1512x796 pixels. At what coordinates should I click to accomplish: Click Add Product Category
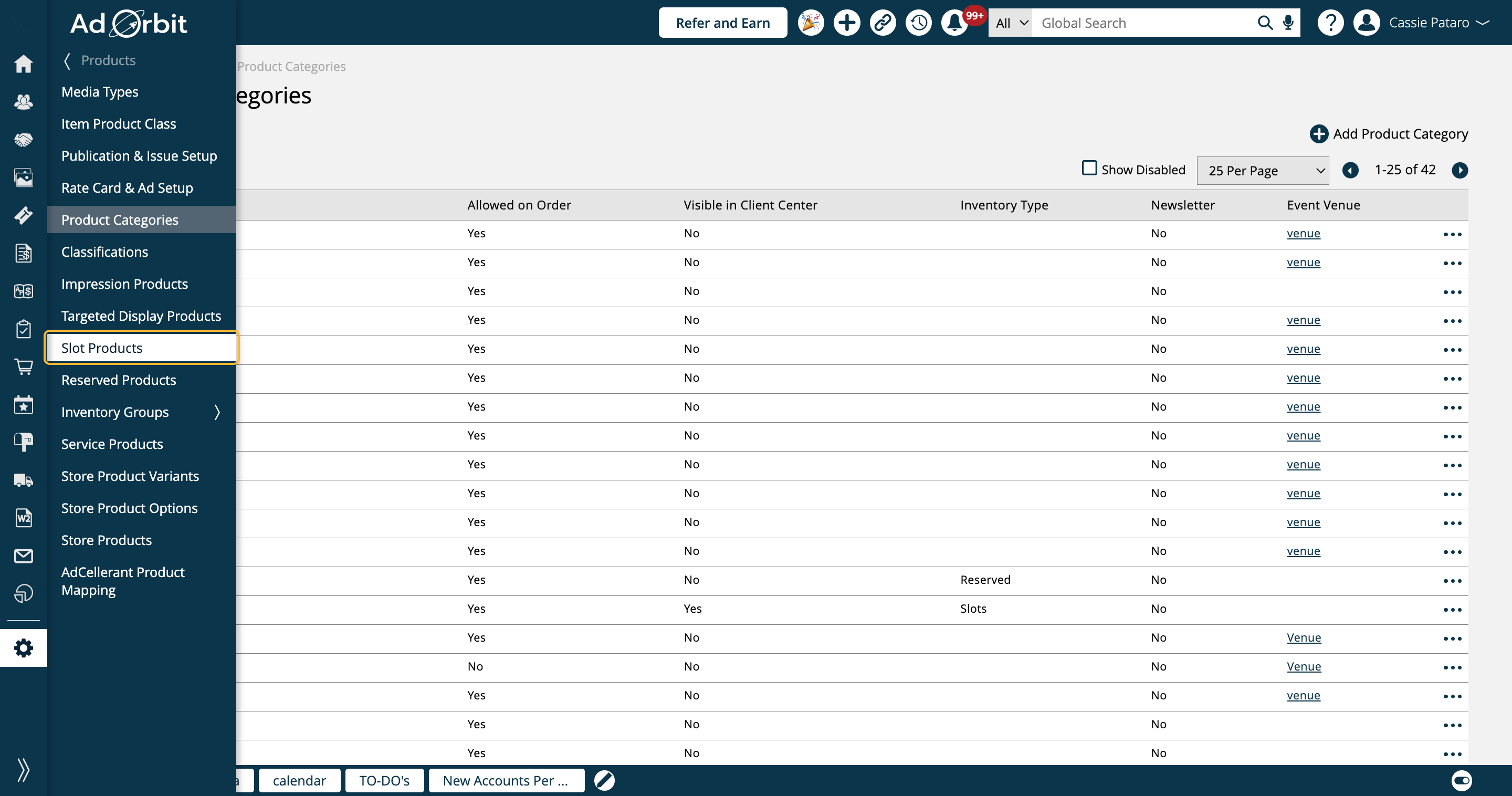[1389, 134]
